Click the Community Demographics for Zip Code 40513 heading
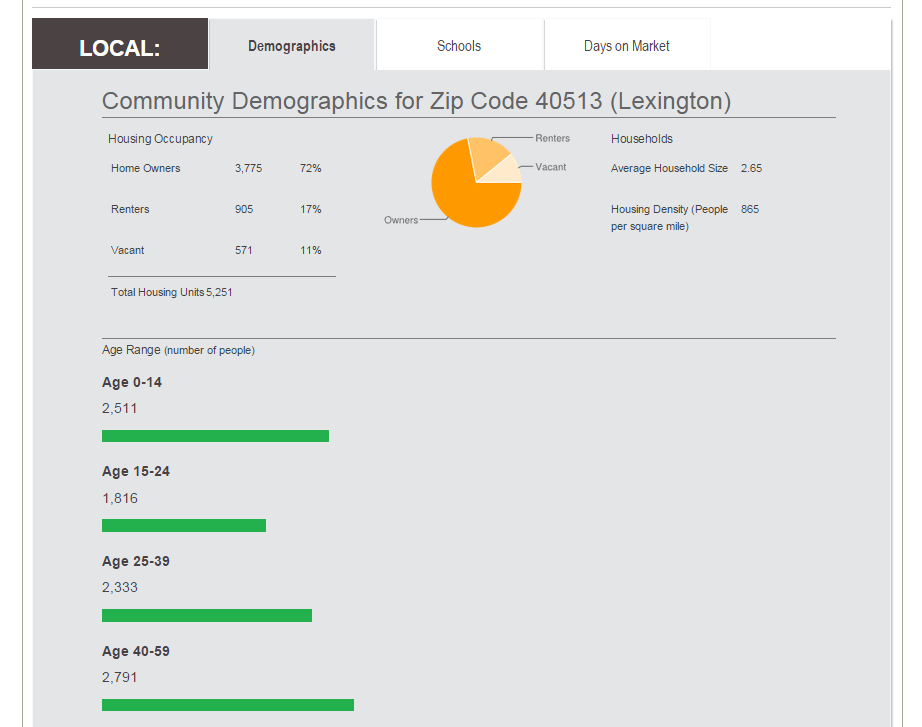922x727 pixels. point(416,101)
